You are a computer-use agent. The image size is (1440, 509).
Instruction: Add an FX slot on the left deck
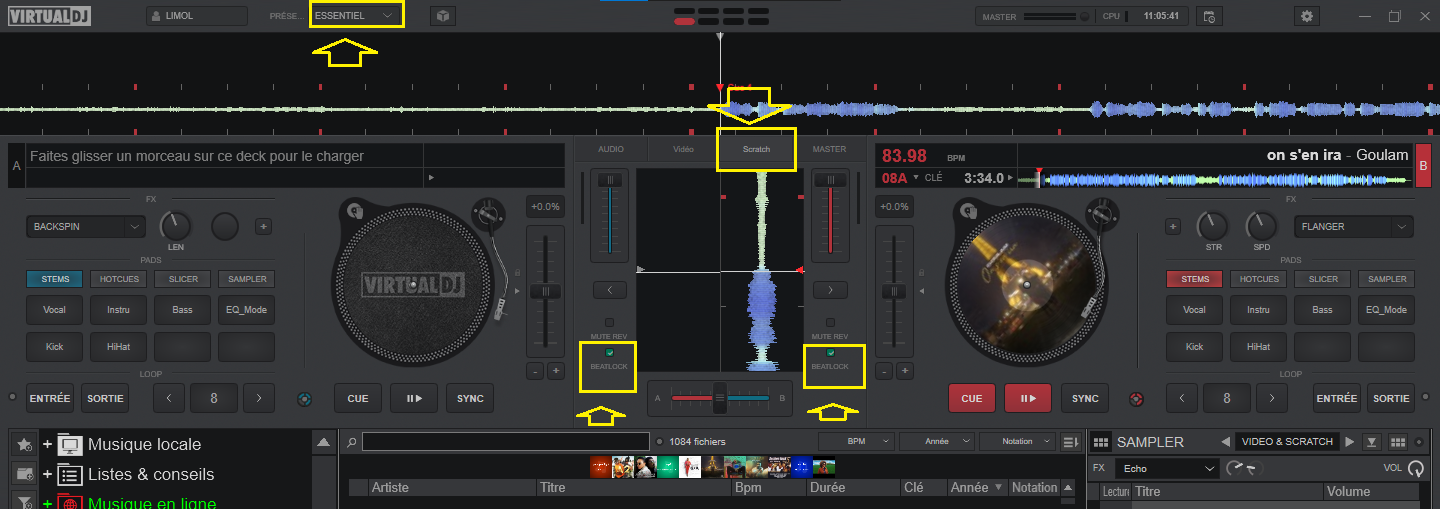point(263,227)
